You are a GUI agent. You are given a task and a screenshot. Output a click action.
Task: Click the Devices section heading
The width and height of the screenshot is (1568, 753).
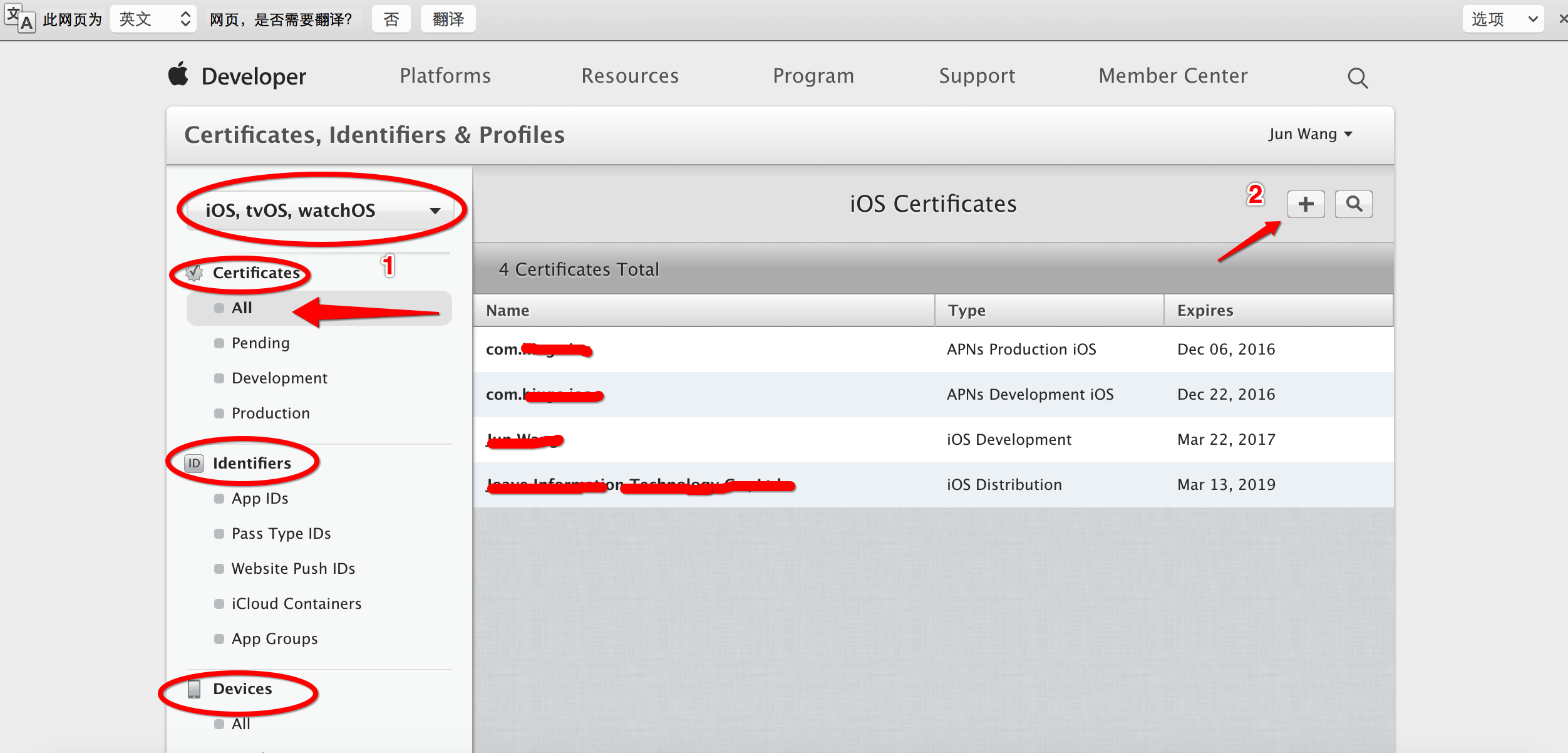[x=242, y=689]
